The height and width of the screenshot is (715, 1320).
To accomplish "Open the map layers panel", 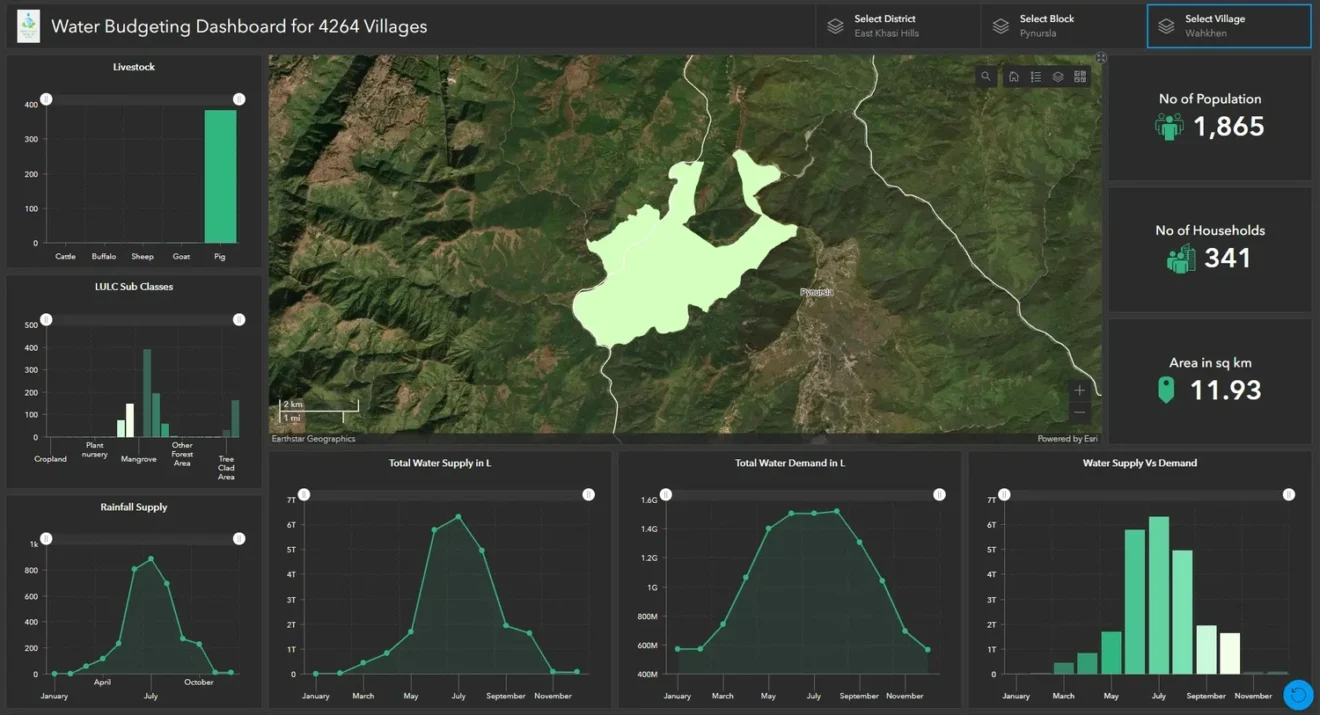I will 1058,77.
